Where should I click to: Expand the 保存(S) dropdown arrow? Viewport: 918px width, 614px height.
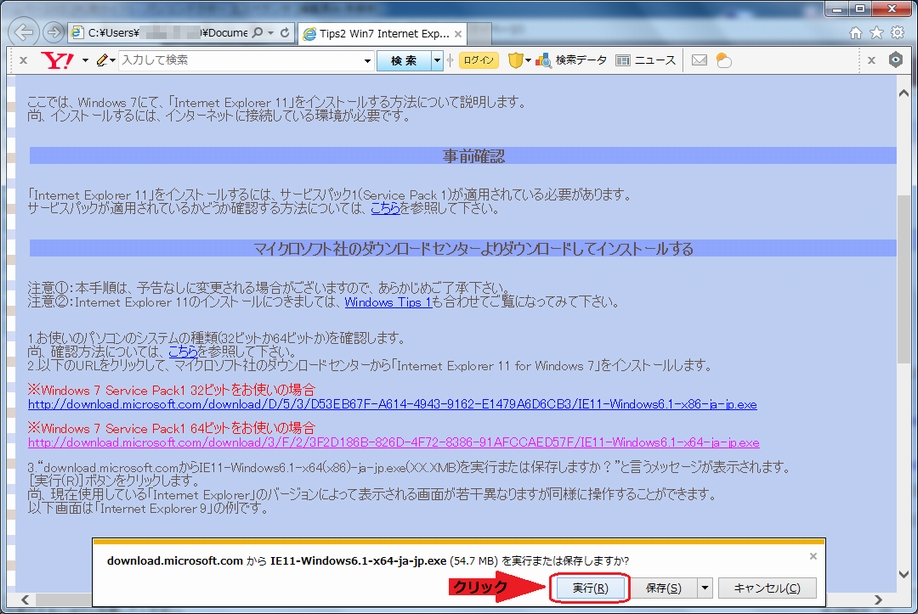(x=705, y=588)
